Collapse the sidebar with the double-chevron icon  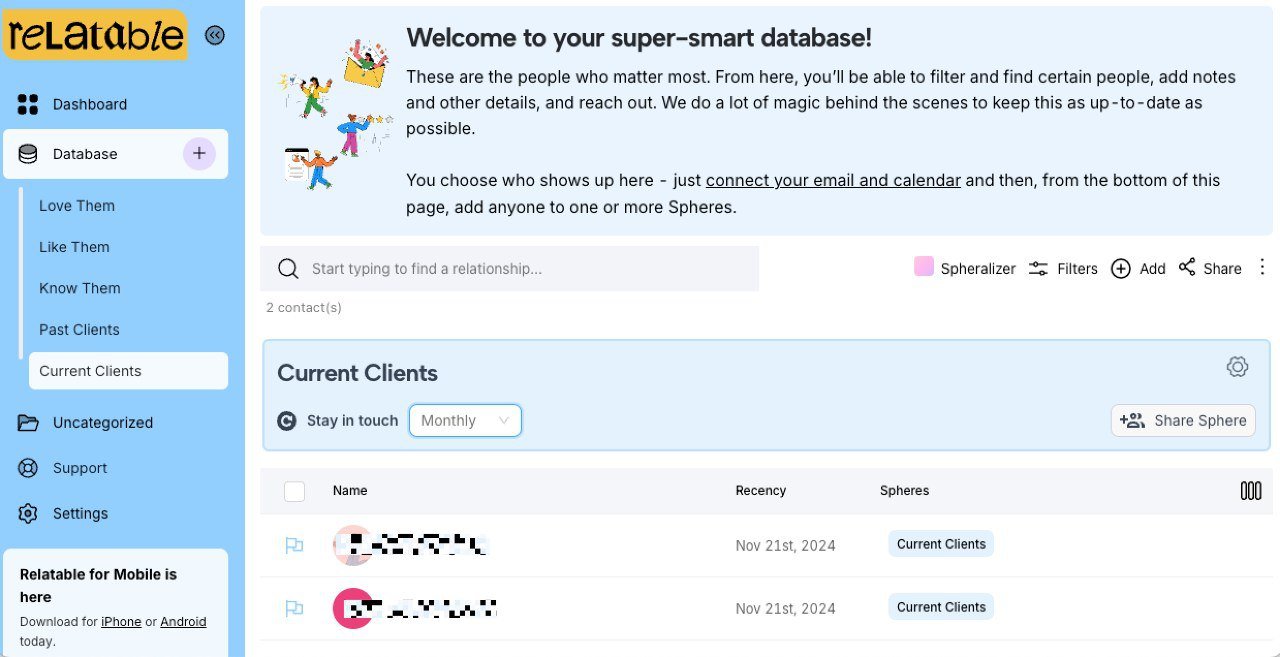(x=214, y=36)
